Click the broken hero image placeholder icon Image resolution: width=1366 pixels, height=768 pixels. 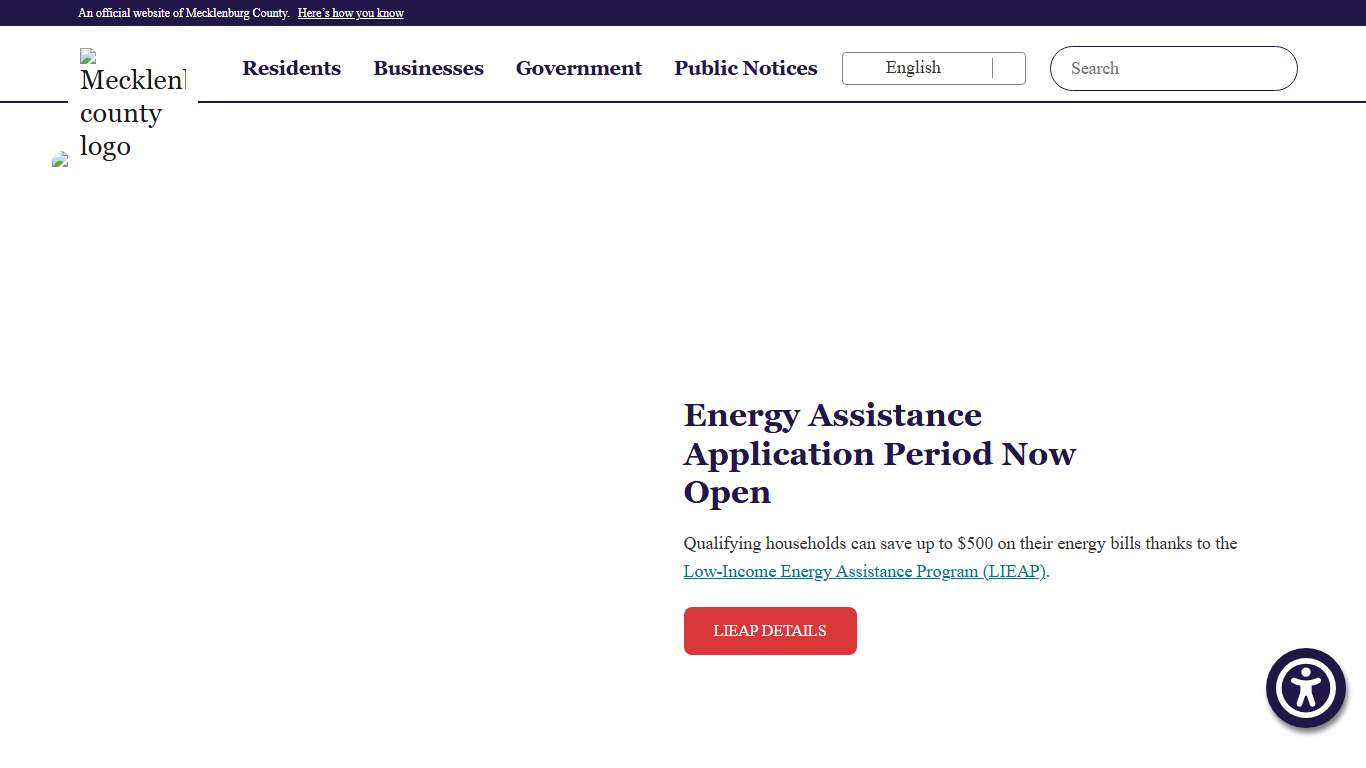[x=60, y=160]
